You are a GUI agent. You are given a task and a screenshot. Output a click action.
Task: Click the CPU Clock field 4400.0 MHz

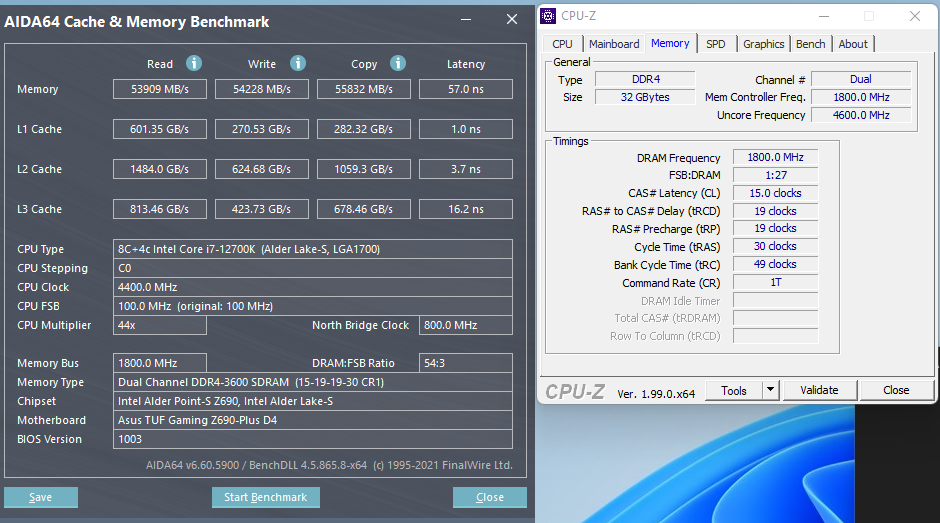pyautogui.click(x=313, y=287)
